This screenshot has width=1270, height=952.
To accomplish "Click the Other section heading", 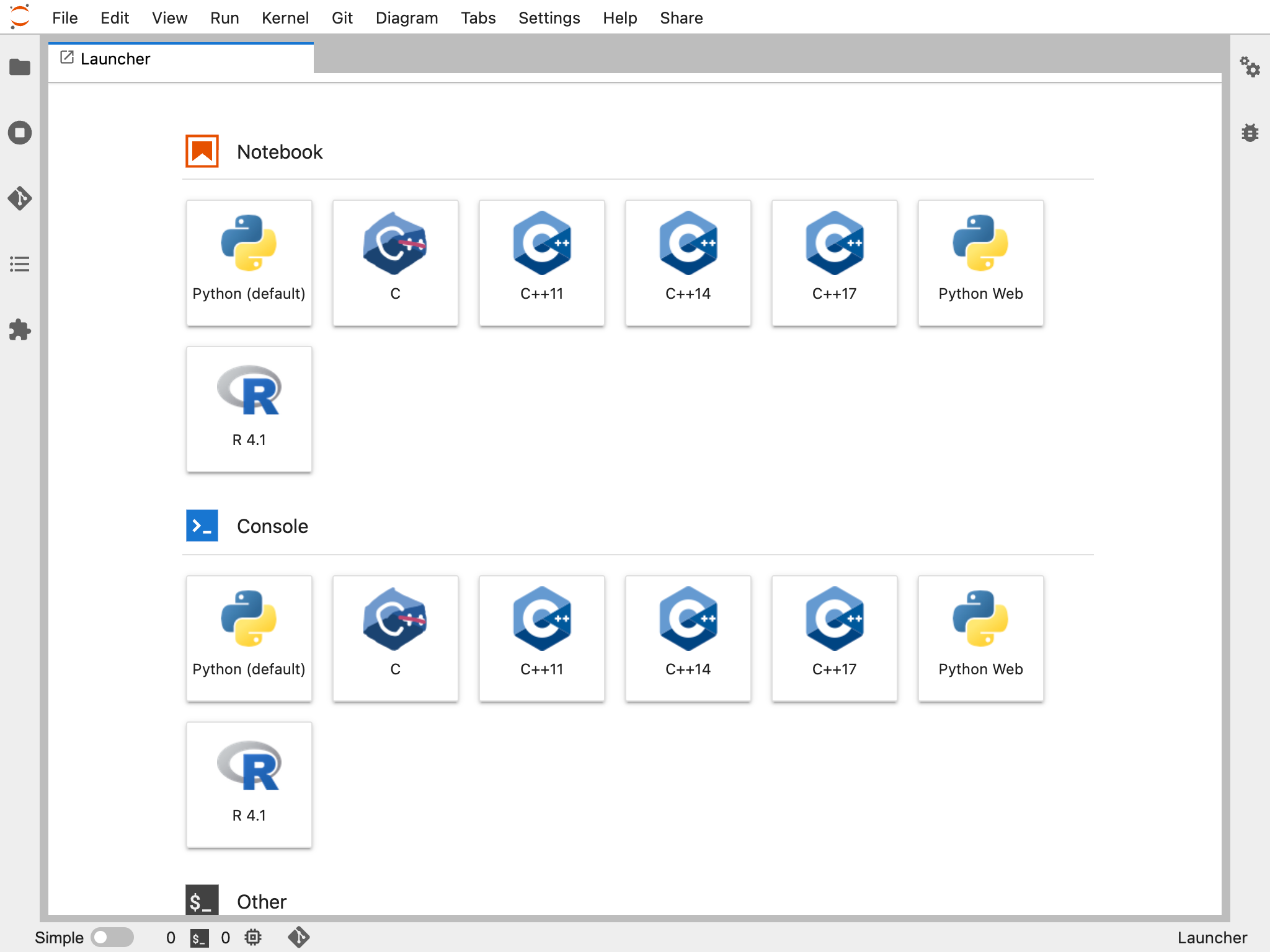I will (x=262, y=902).
